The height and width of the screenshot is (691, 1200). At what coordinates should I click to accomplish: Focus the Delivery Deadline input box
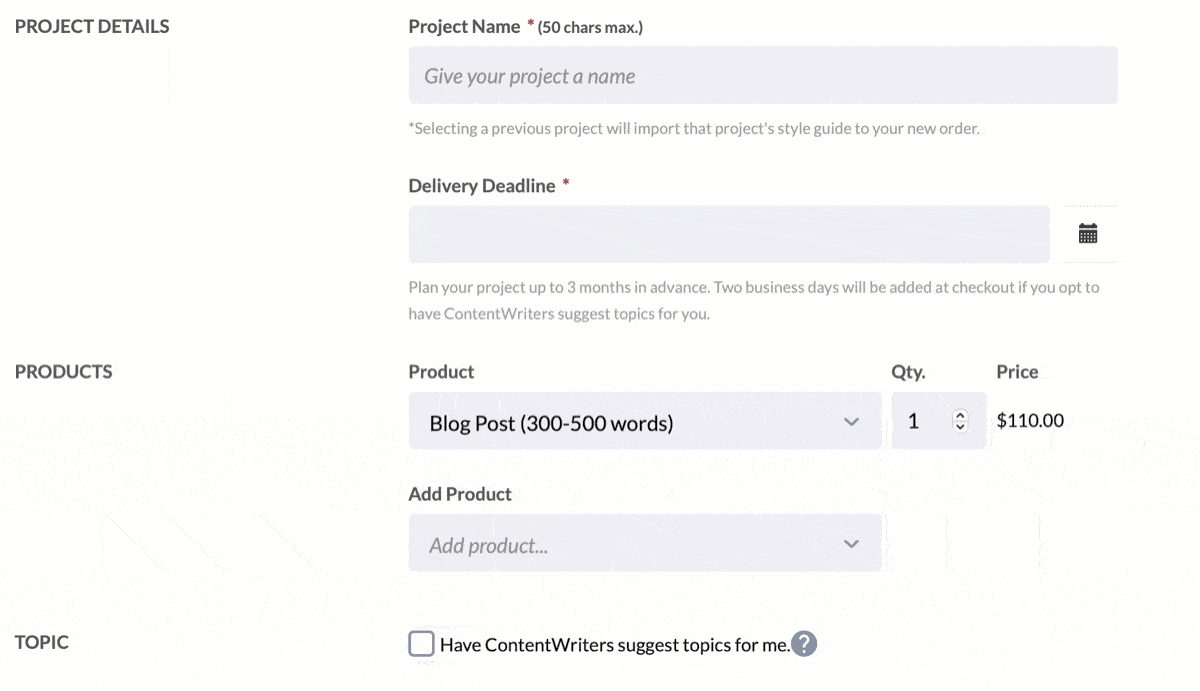(x=728, y=233)
